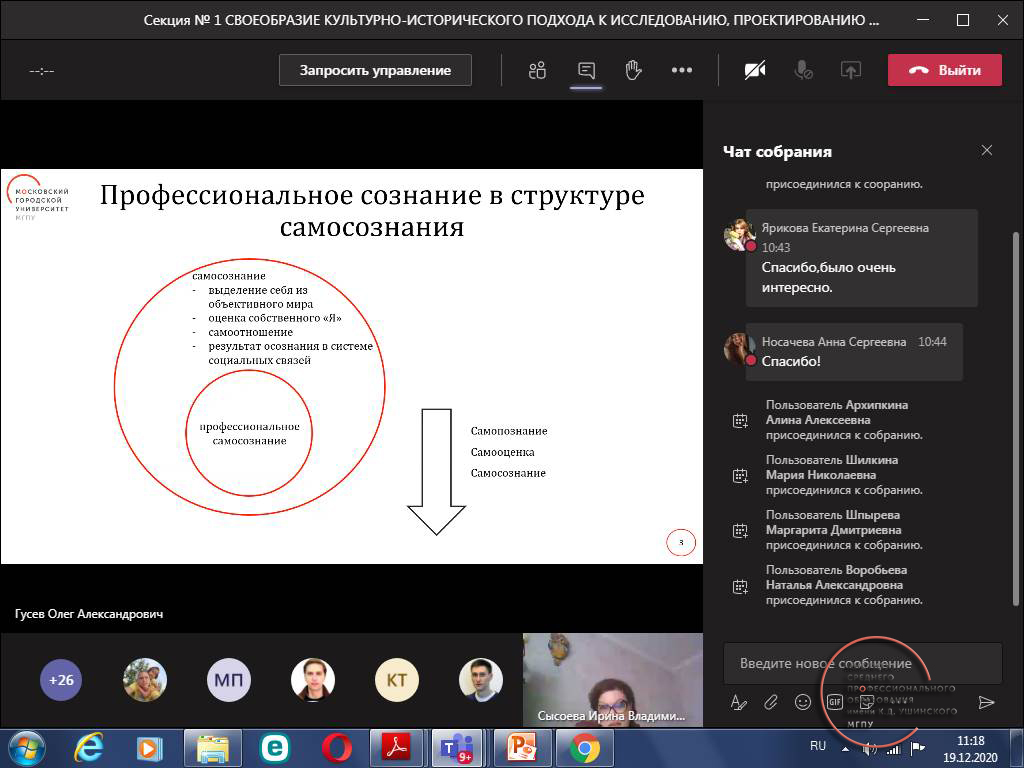Close the Чат собрания panel

(987, 151)
